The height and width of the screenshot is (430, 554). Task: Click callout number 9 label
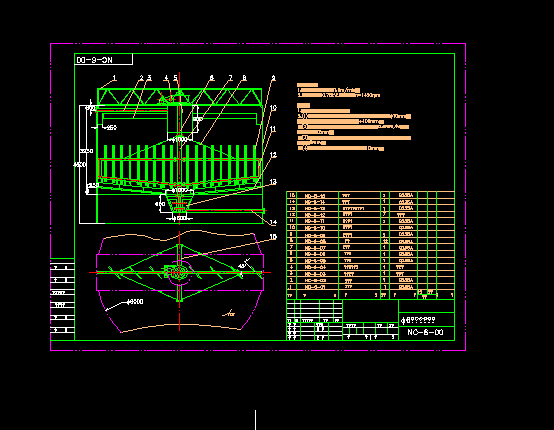tap(273, 78)
